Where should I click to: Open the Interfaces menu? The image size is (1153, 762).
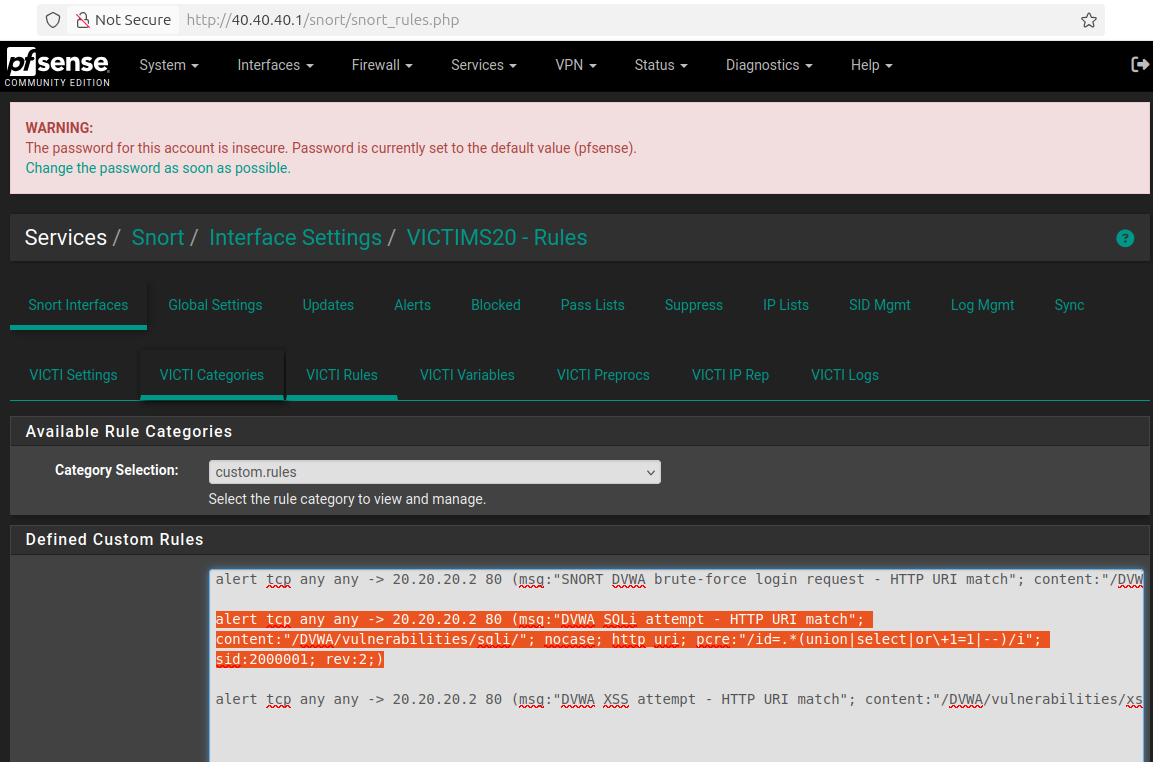275,65
